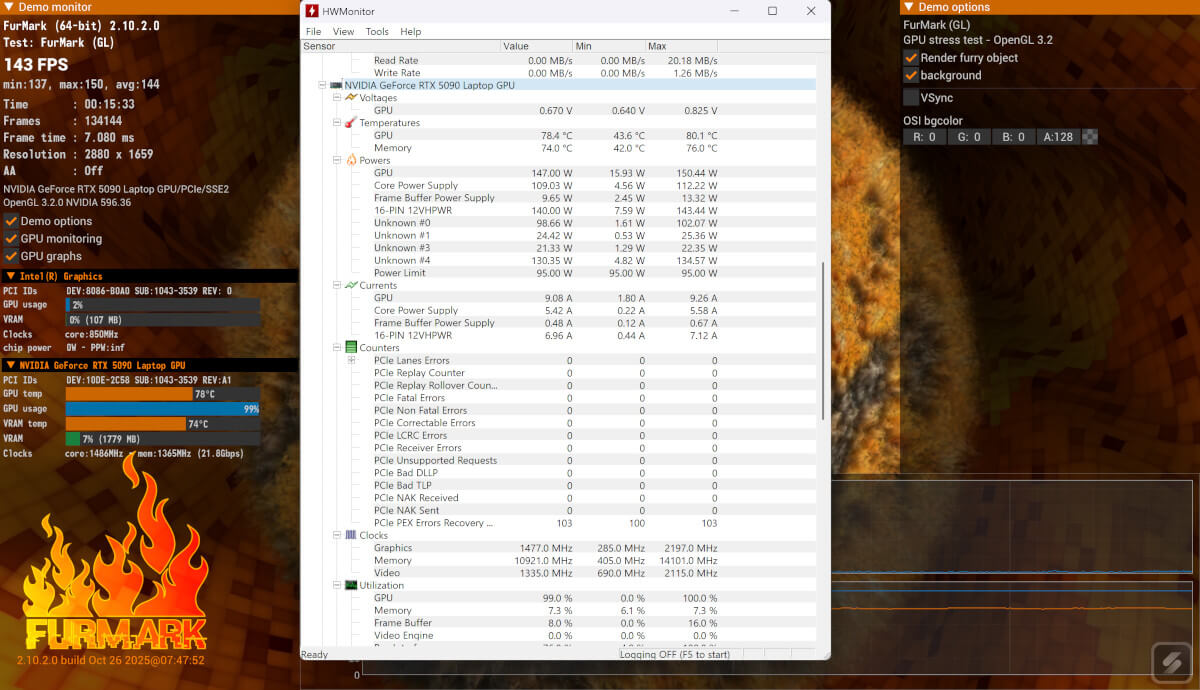Click the R: 0 bgcolor field

point(925,137)
